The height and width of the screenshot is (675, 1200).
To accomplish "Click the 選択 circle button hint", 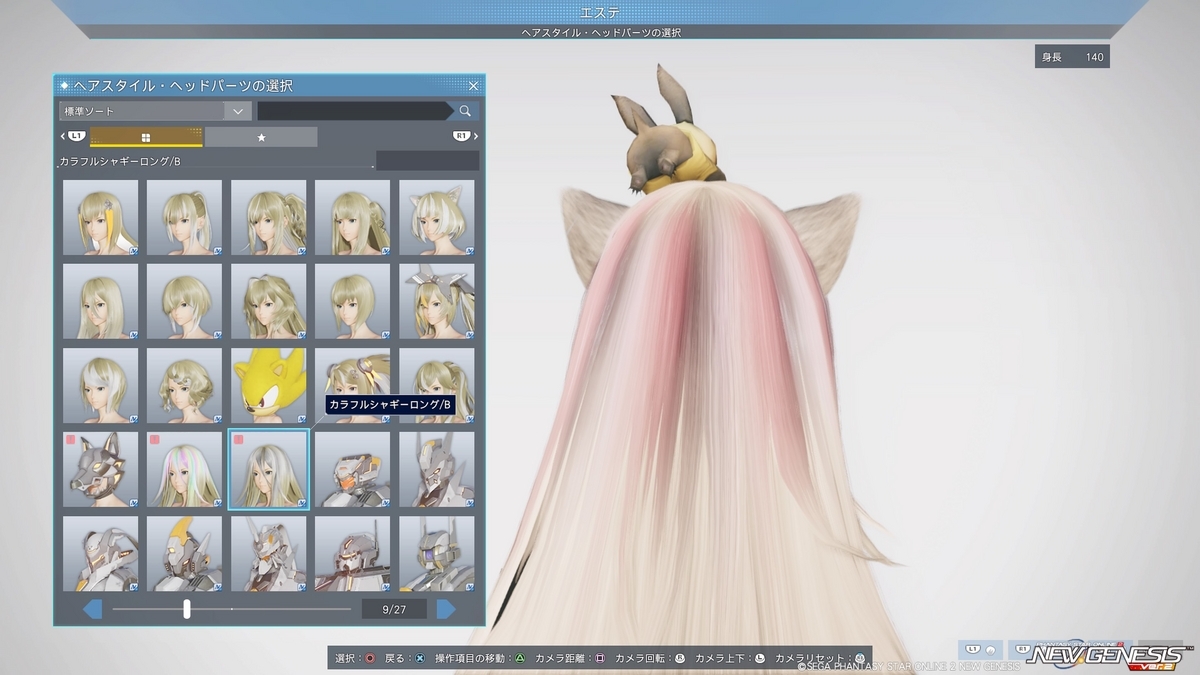I will coord(355,658).
